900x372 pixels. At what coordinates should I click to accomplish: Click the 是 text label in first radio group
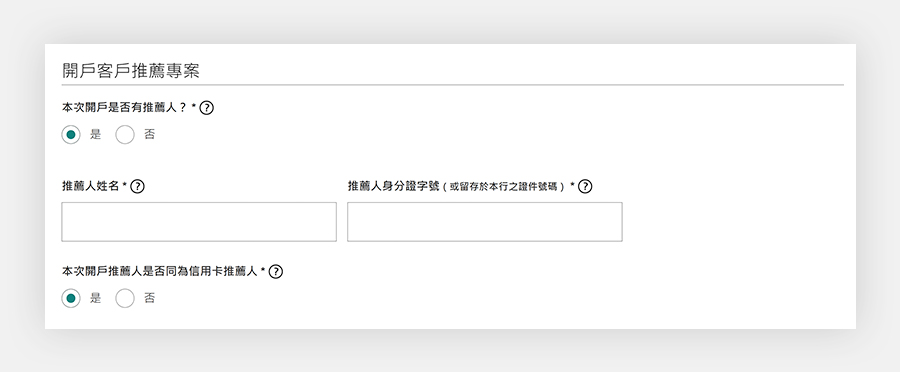(95, 135)
